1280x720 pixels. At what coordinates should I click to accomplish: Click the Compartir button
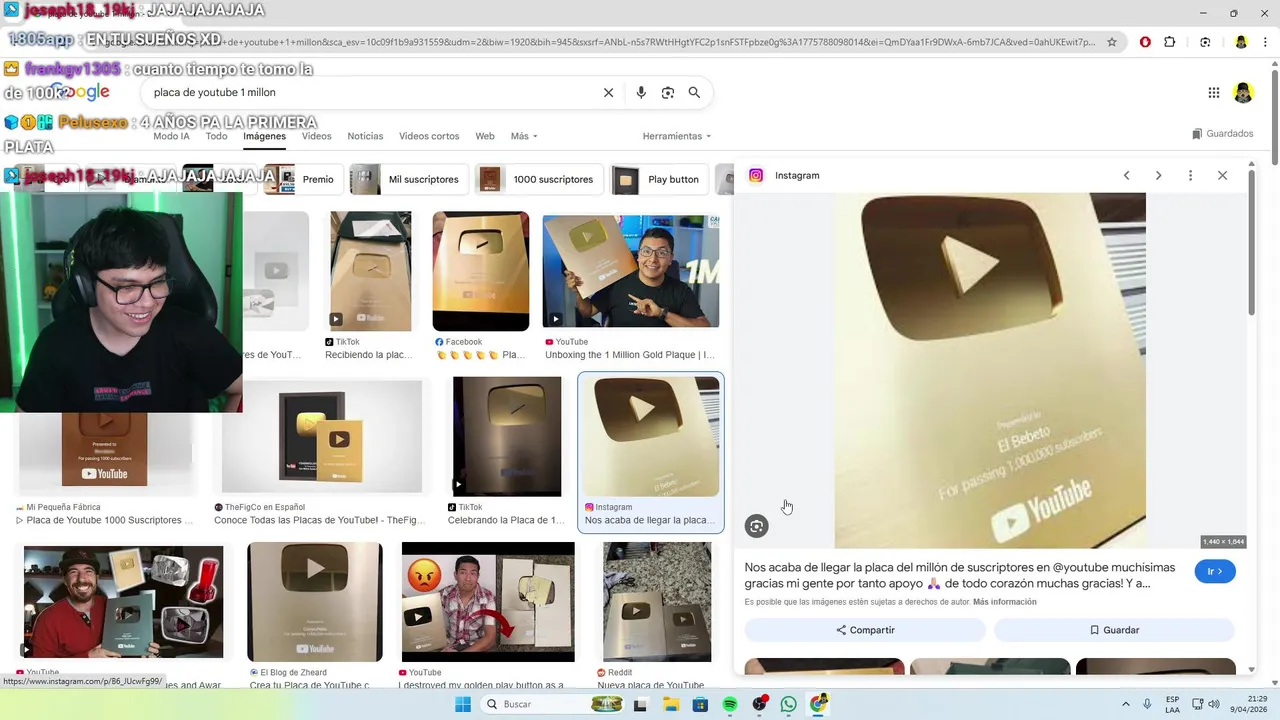click(865, 630)
